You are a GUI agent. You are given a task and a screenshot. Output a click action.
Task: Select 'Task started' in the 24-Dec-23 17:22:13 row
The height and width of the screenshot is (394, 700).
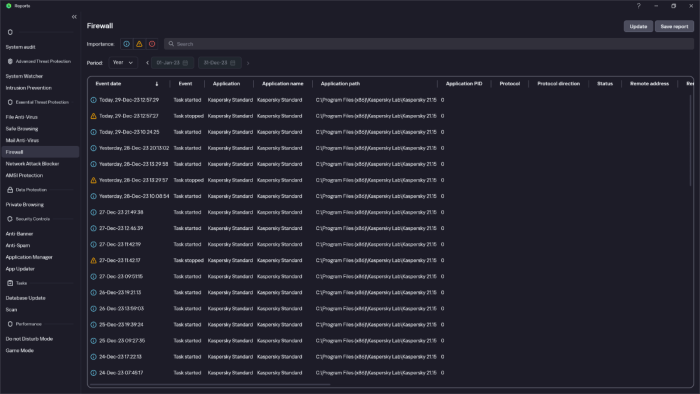click(187, 357)
